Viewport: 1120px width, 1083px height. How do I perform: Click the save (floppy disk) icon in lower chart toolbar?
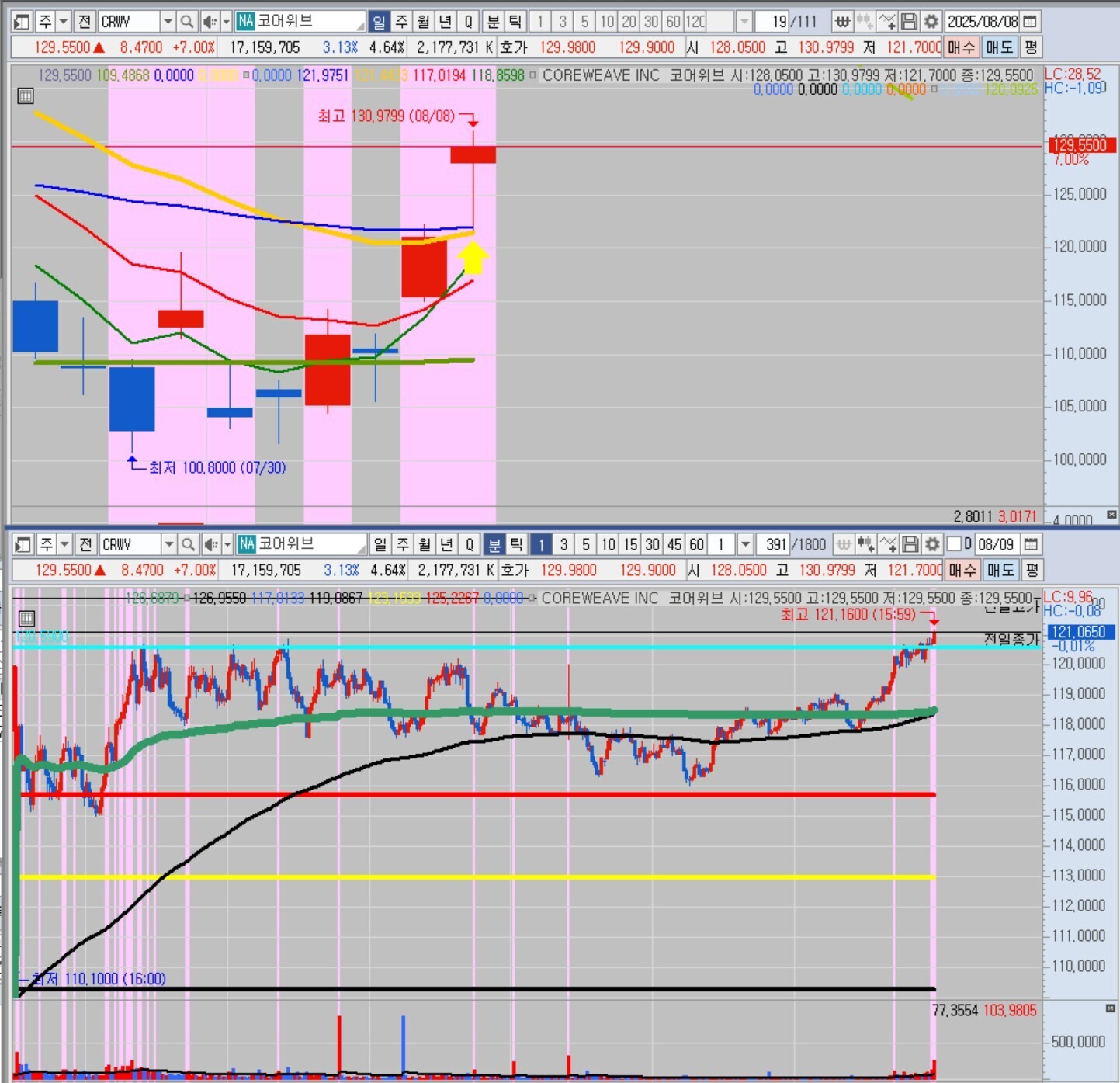click(910, 544)
